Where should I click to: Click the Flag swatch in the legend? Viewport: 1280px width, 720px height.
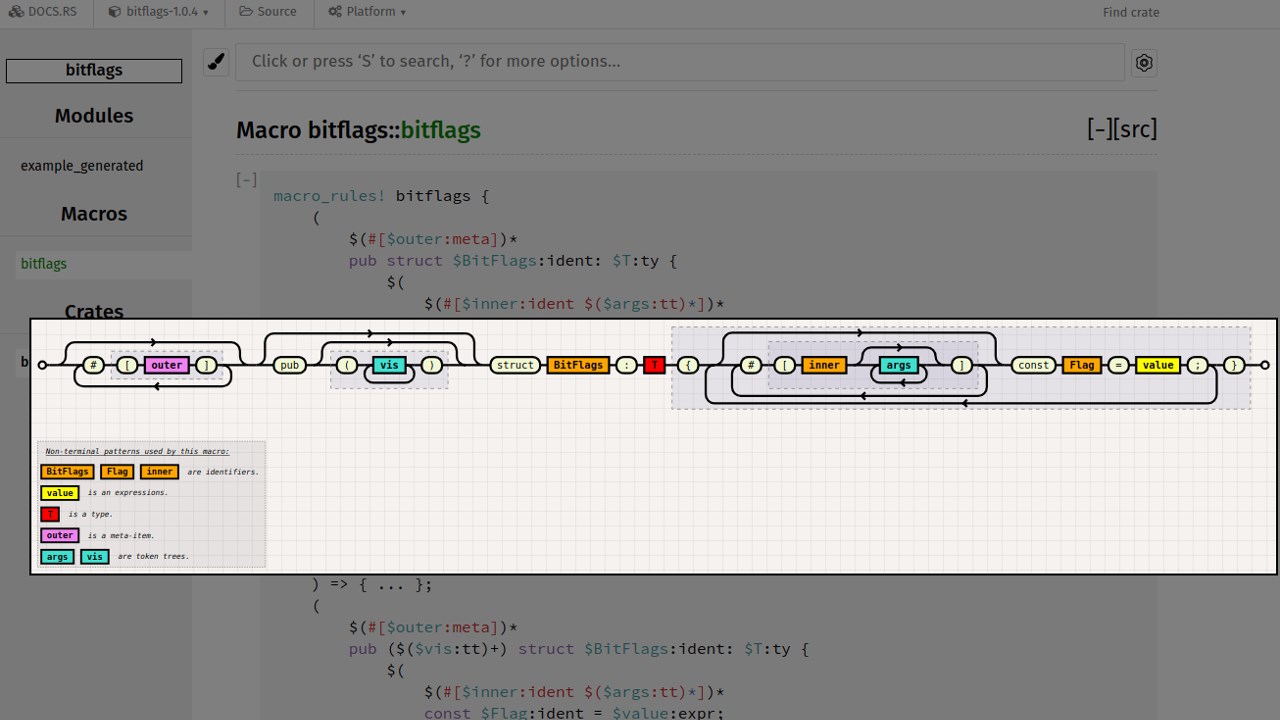(117, 472)
